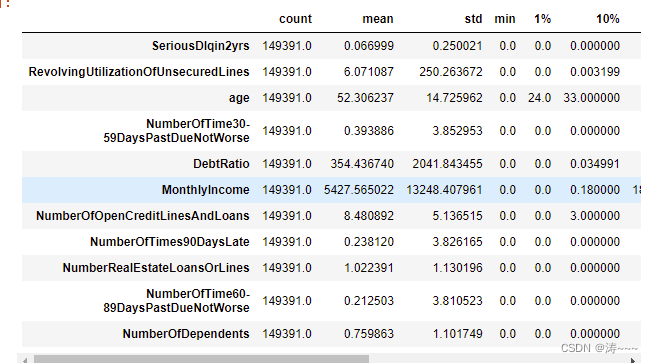Select the std column header
Viewport: 653px width, 363px height.
point(474,19)
